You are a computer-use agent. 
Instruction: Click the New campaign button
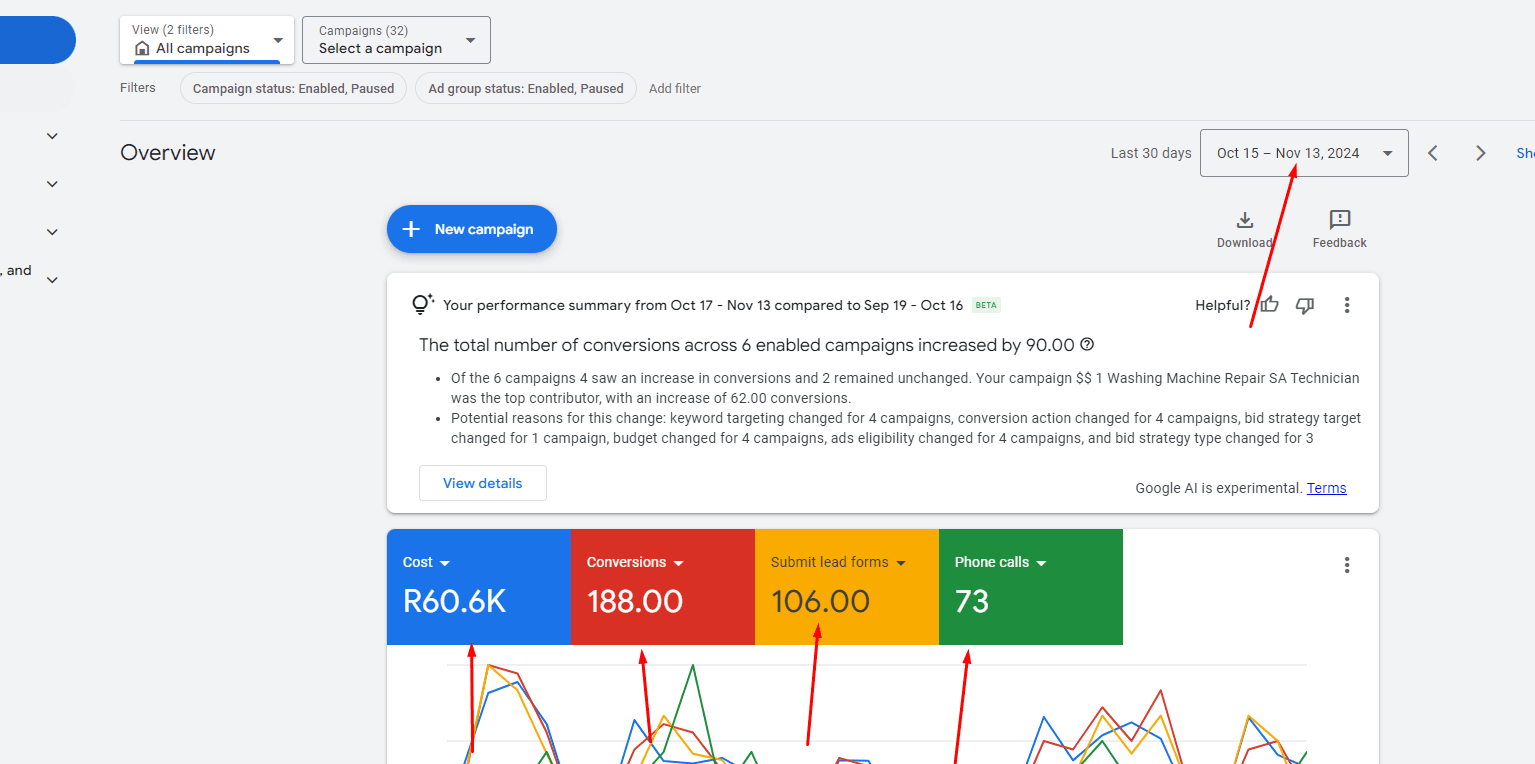[471, 229]
